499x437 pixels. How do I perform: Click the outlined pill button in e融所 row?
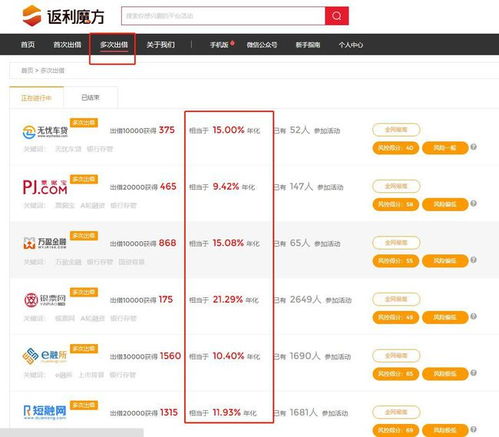(x=396, y=355)
